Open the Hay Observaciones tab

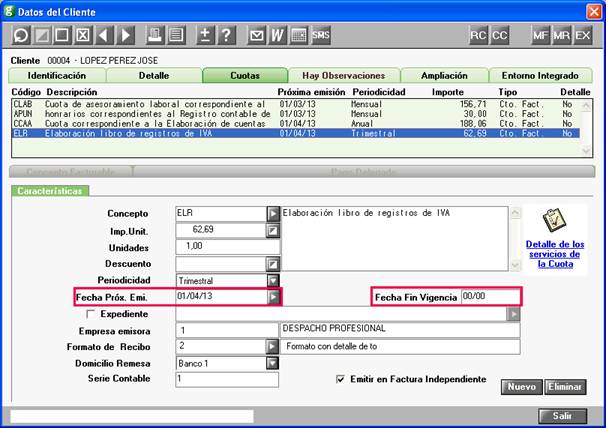point(344,75)
